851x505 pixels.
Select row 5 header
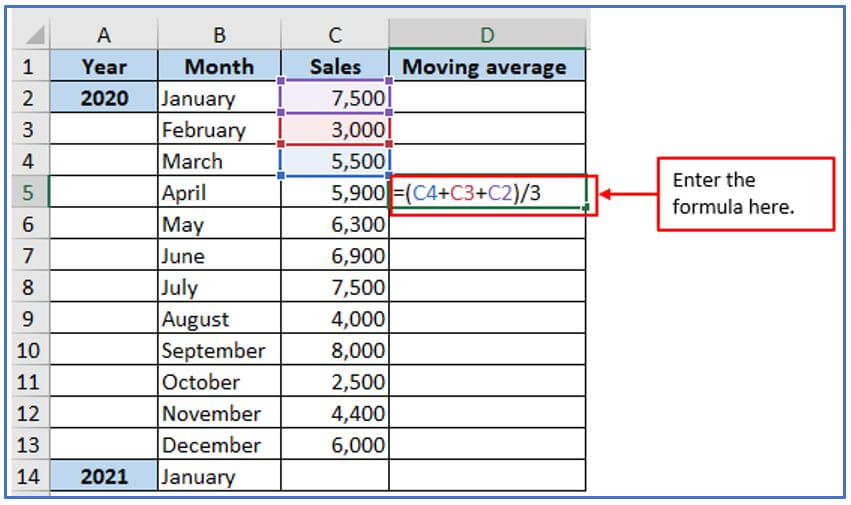(x=28, y=192)
